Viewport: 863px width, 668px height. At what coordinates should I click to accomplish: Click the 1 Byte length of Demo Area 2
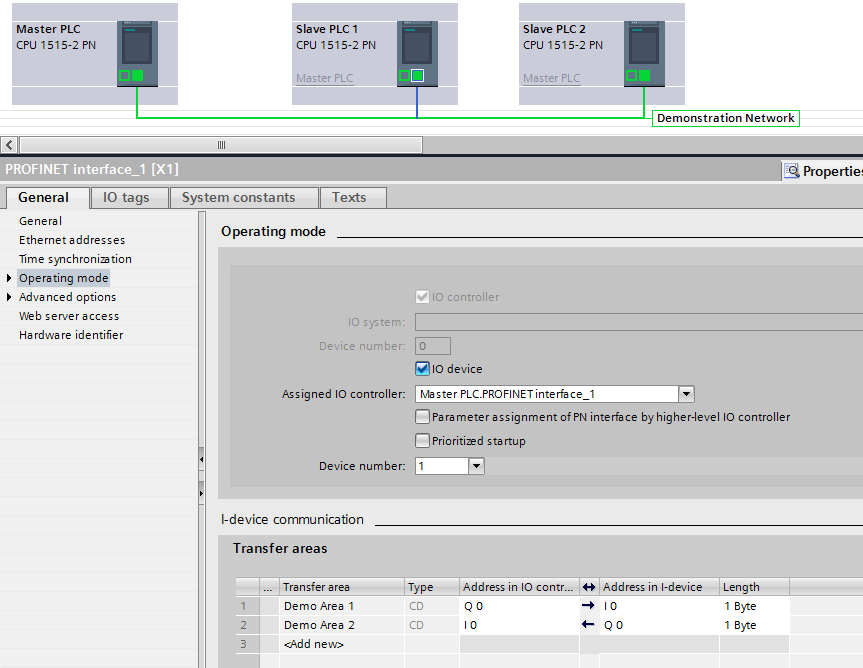click(x=754, y=625)
